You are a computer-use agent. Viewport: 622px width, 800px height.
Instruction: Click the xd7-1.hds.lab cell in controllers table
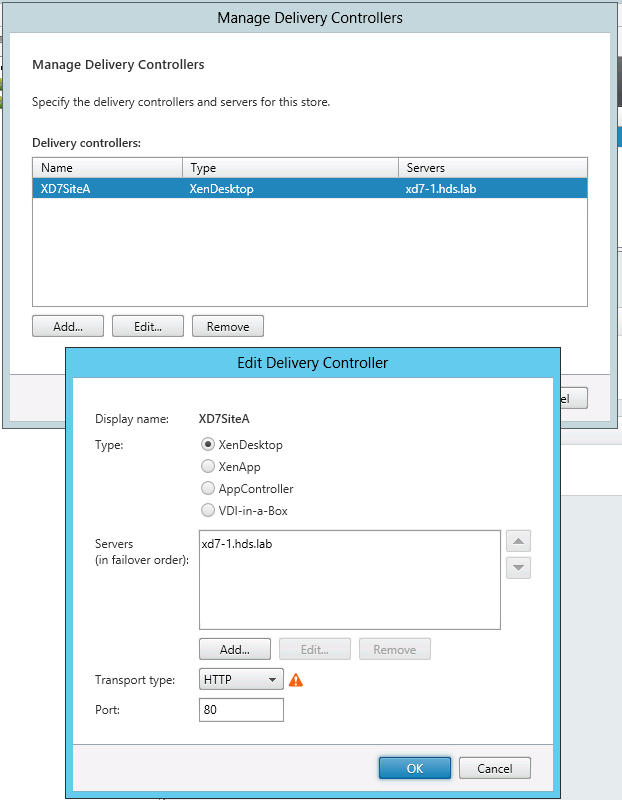(441, 189)
